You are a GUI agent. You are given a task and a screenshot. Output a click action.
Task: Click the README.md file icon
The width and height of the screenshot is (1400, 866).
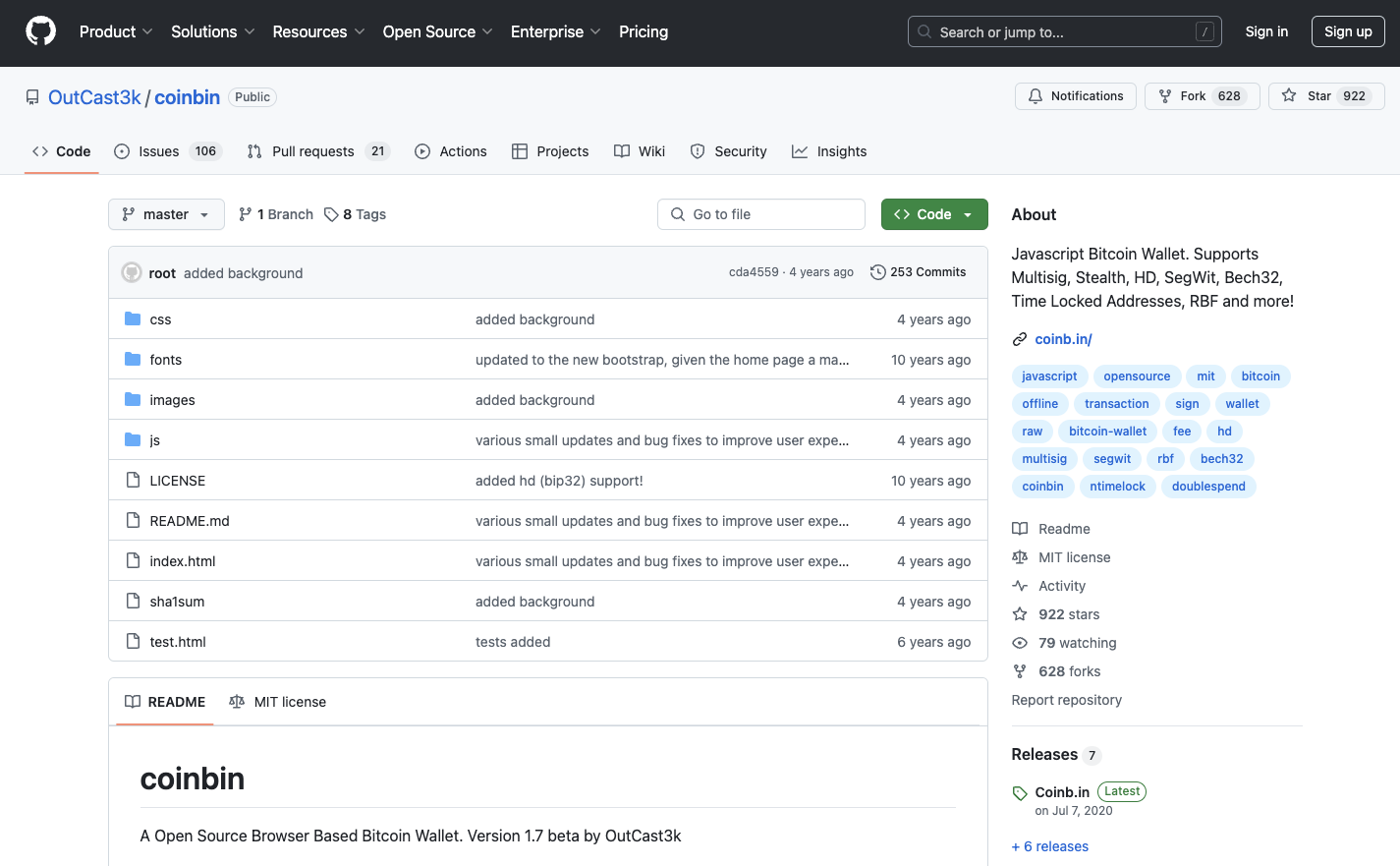(133, 521)
